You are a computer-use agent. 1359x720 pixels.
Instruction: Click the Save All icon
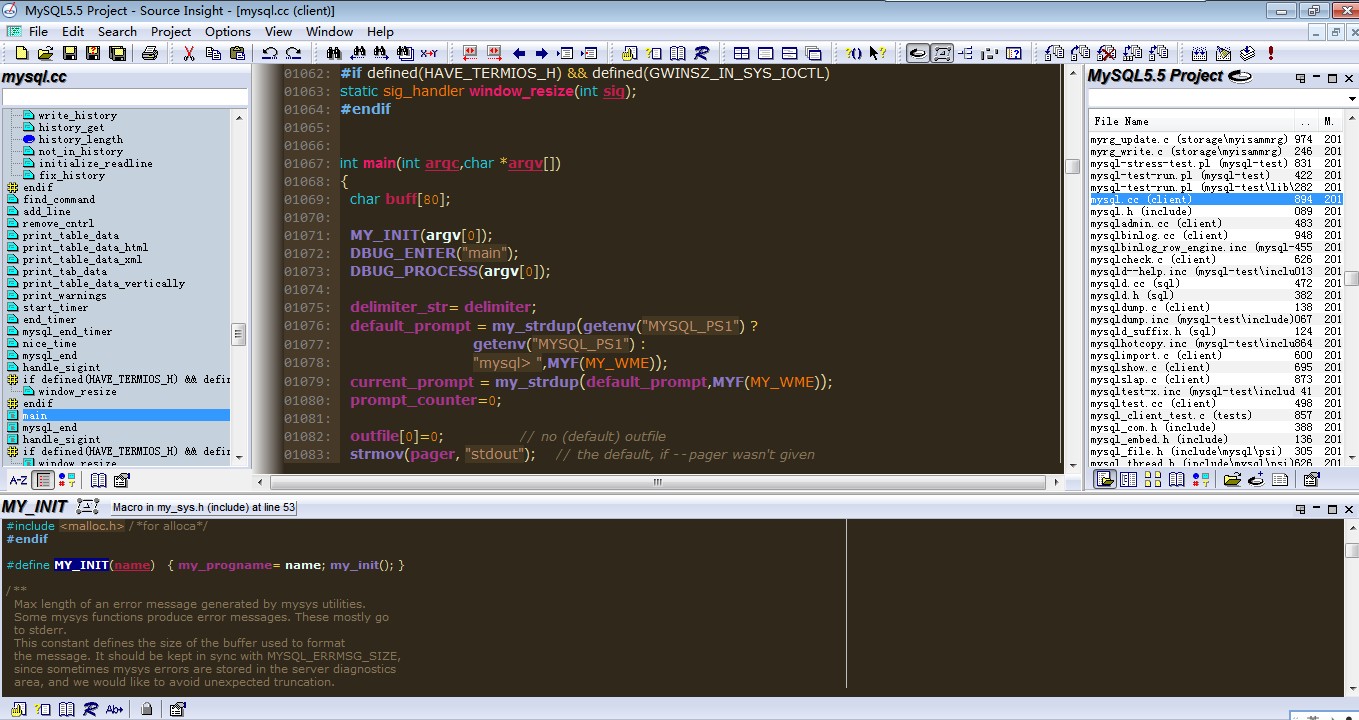coord(117,53)
